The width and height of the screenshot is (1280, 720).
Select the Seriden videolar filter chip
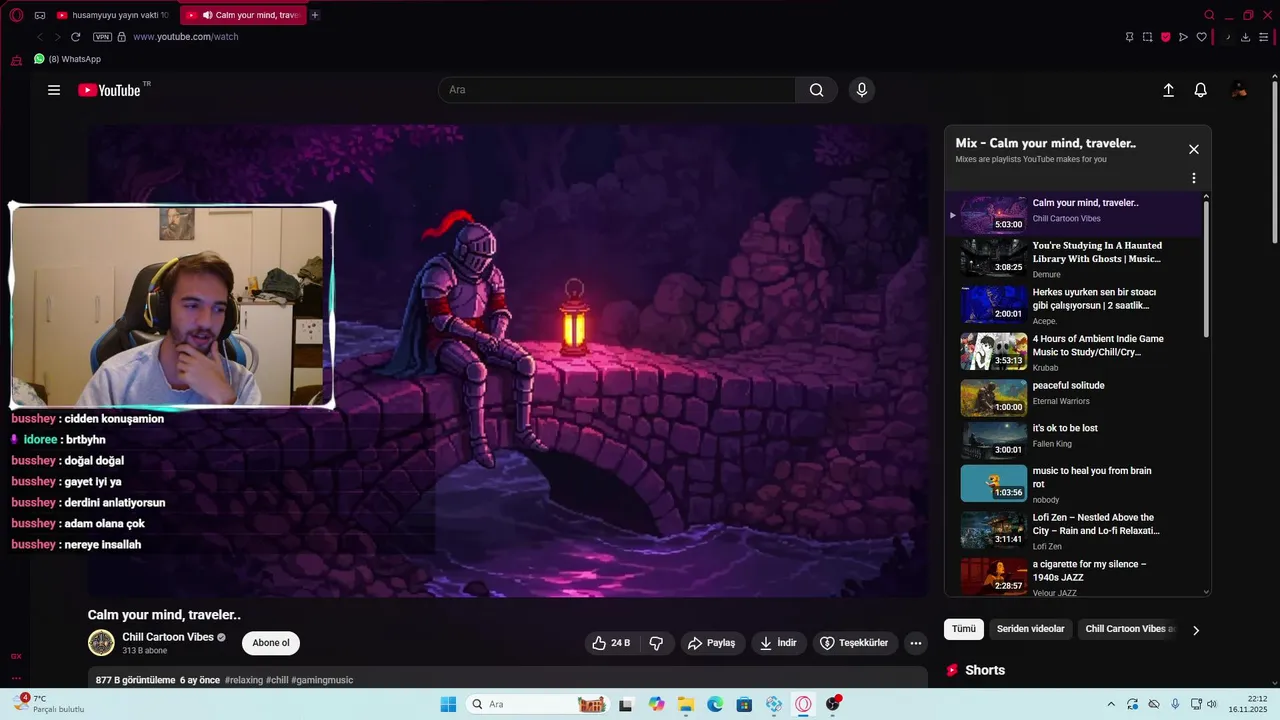[x=1031, y=629]
